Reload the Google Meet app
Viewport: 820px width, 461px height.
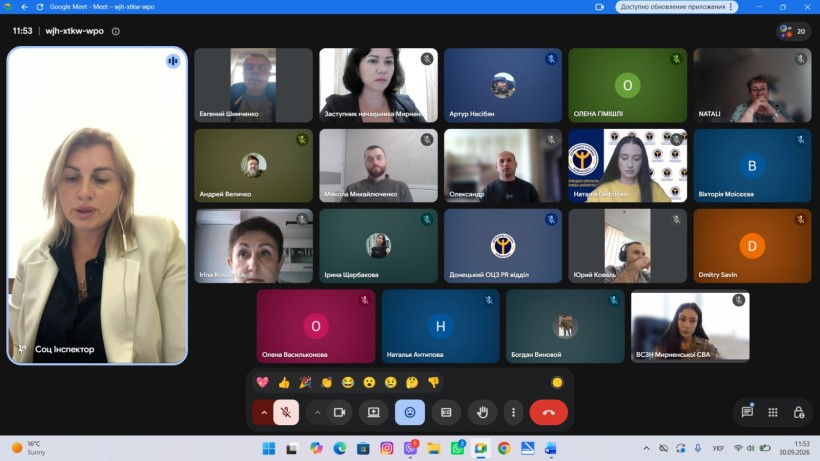pyautogui.click(x=40, y=7)
